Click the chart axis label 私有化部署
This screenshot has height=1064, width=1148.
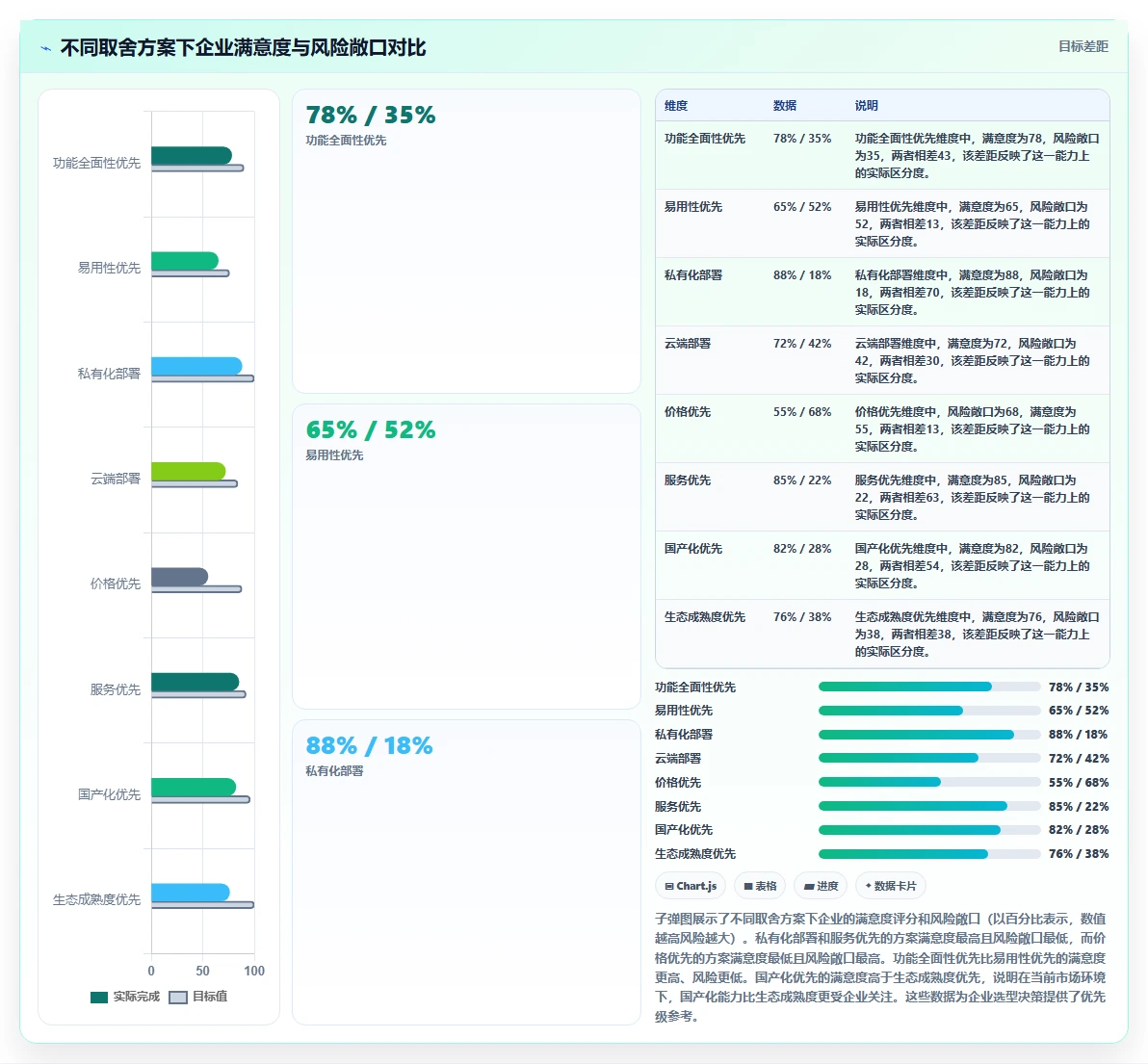pyautogui.click(x=109, y=374)
